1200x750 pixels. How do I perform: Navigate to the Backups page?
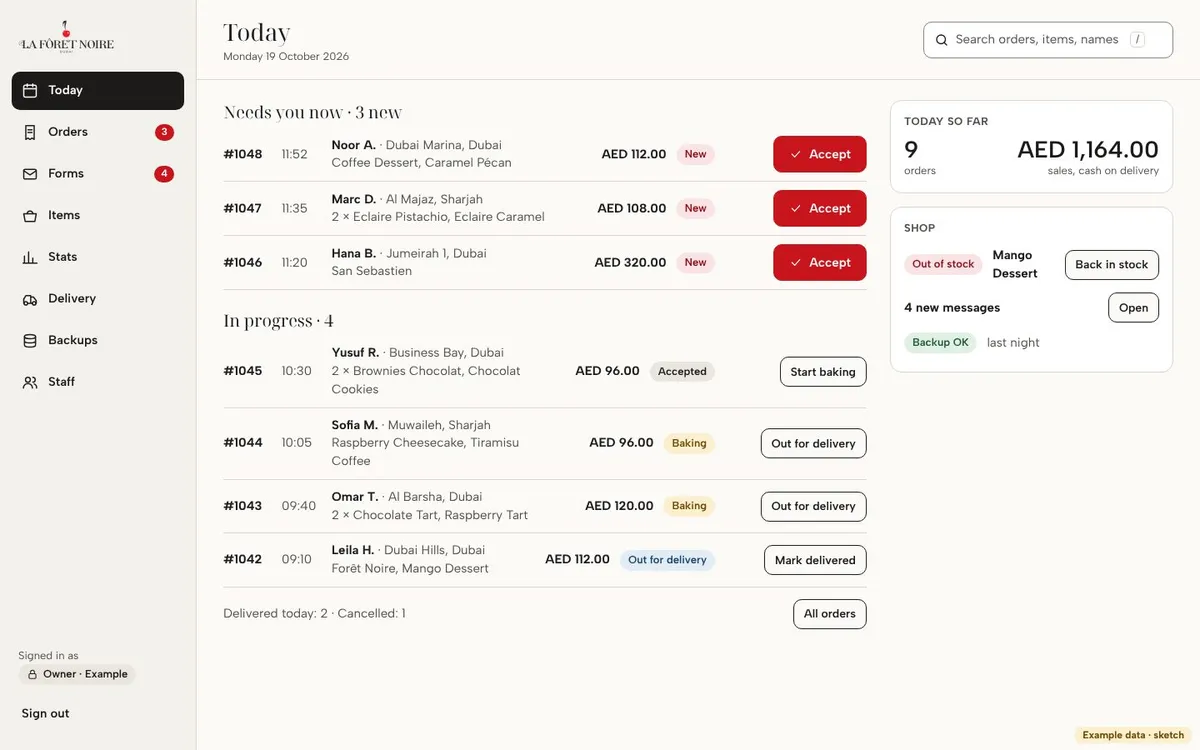(98, 341)
